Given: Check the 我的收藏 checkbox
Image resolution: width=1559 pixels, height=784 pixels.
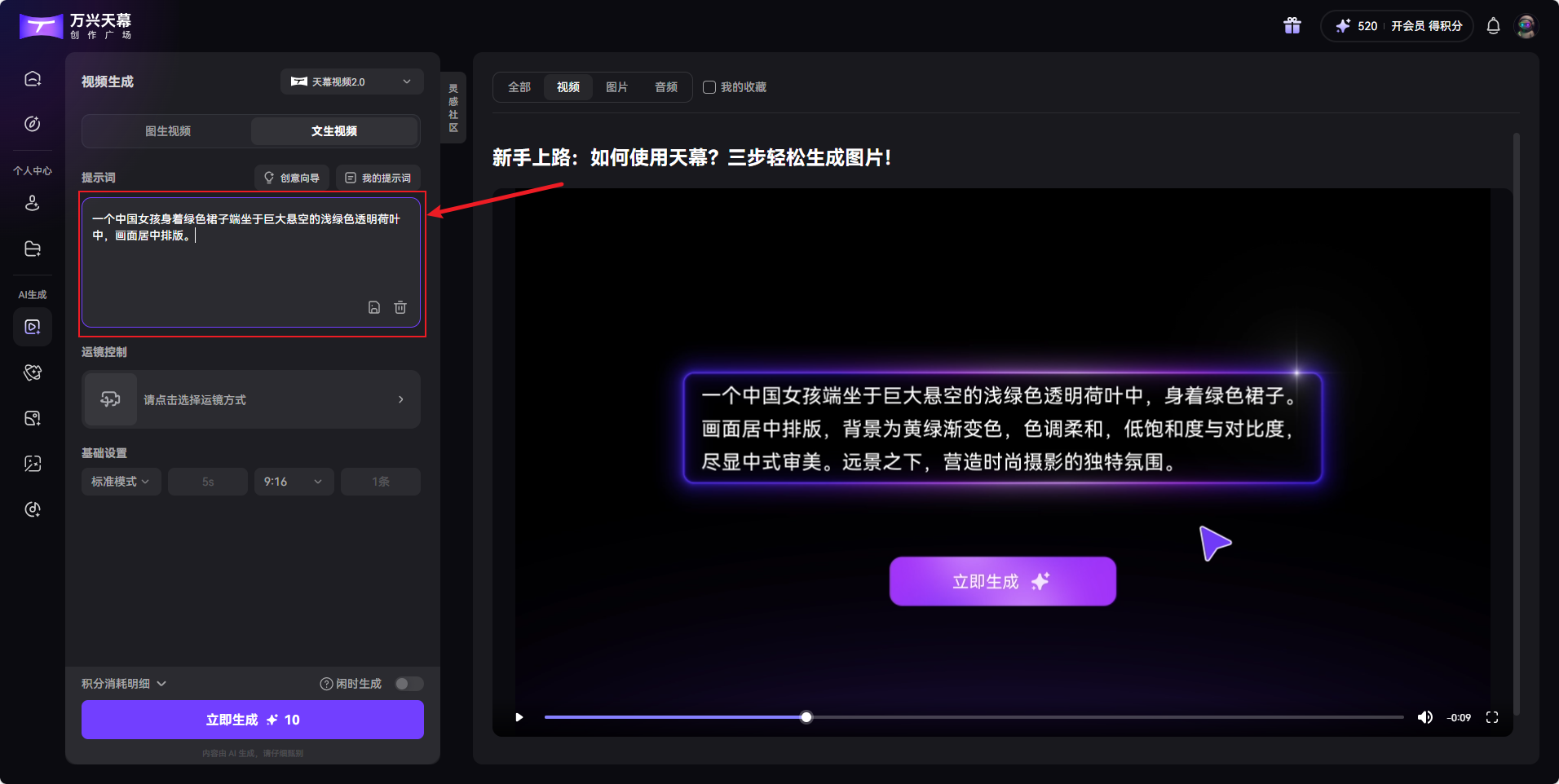Looking at the screenshot, I should 709,87.
